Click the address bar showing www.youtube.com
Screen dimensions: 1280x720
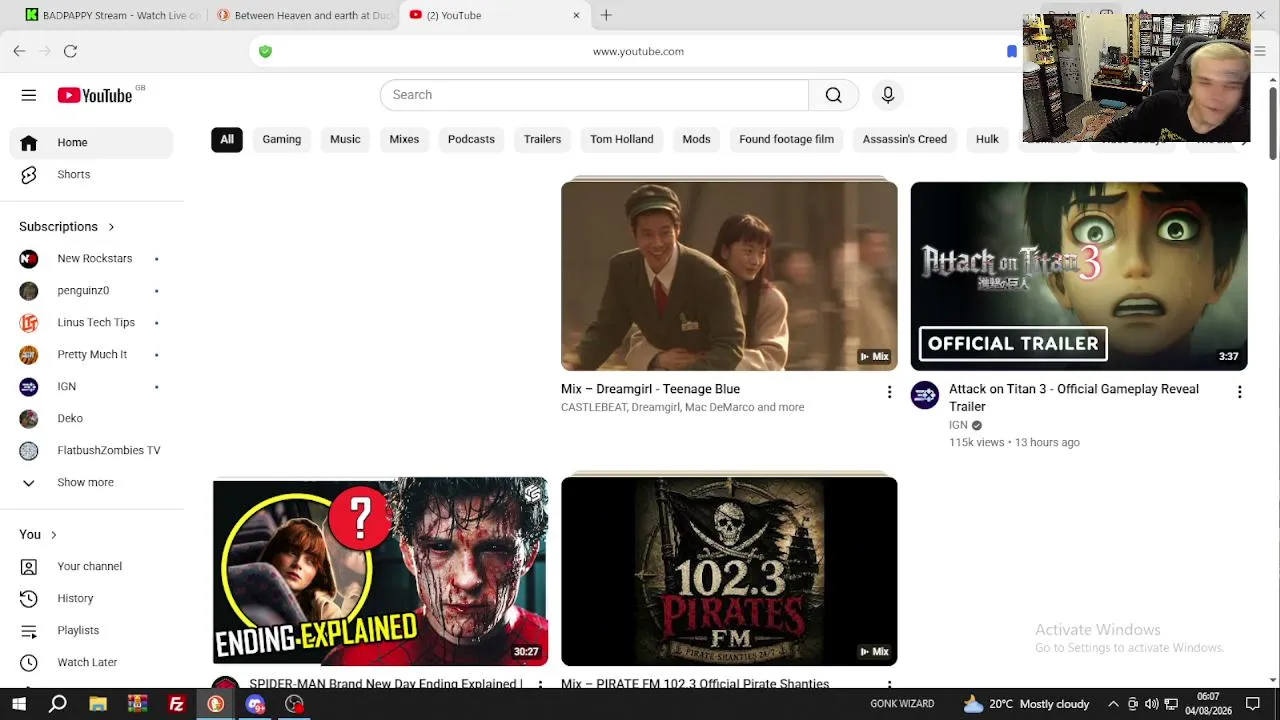pyautogui.click(x=638, y=51)
